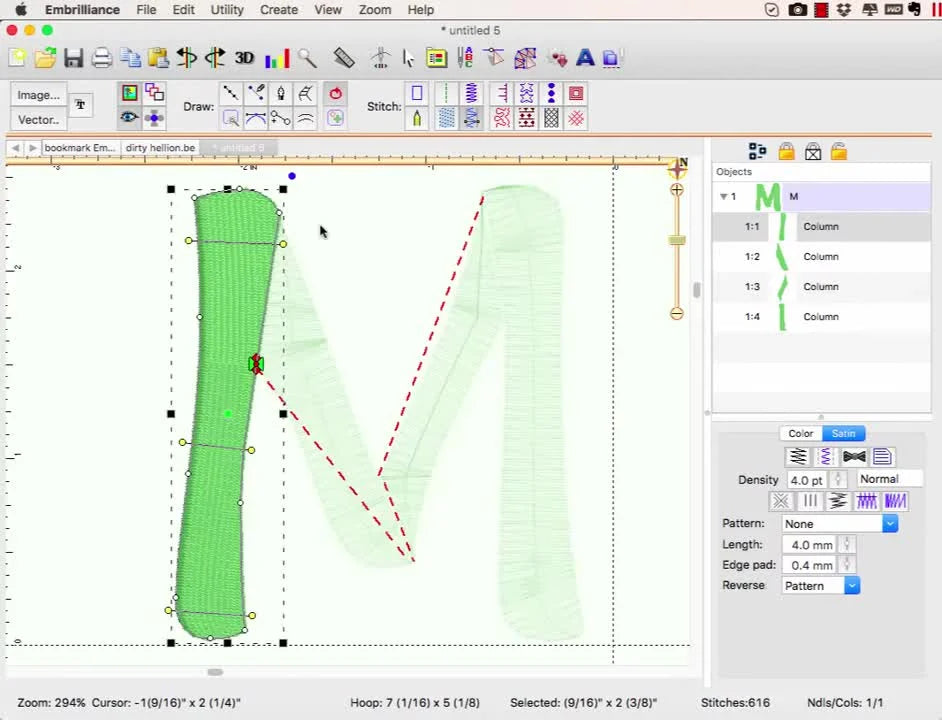Click the arrow pointer select tool

tap(409, 58)
